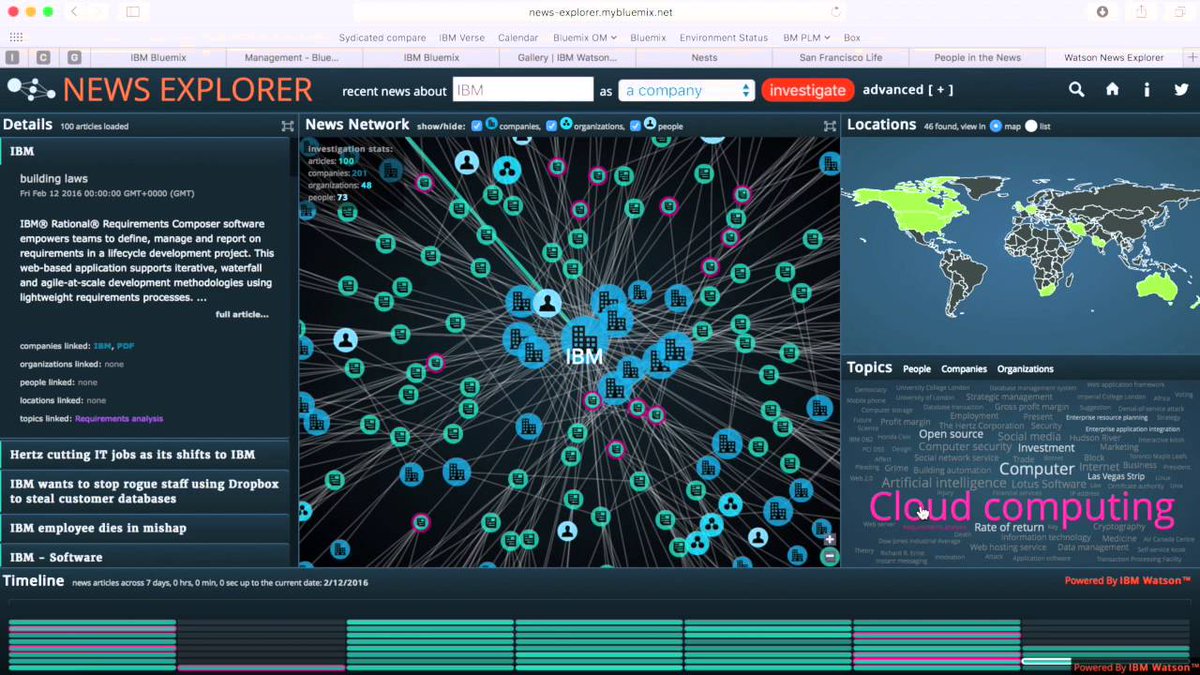Switch to the Management - Blue... browser tab
Image resolution: width=1200 pixels, height=675 pixels.
(292, 58)
